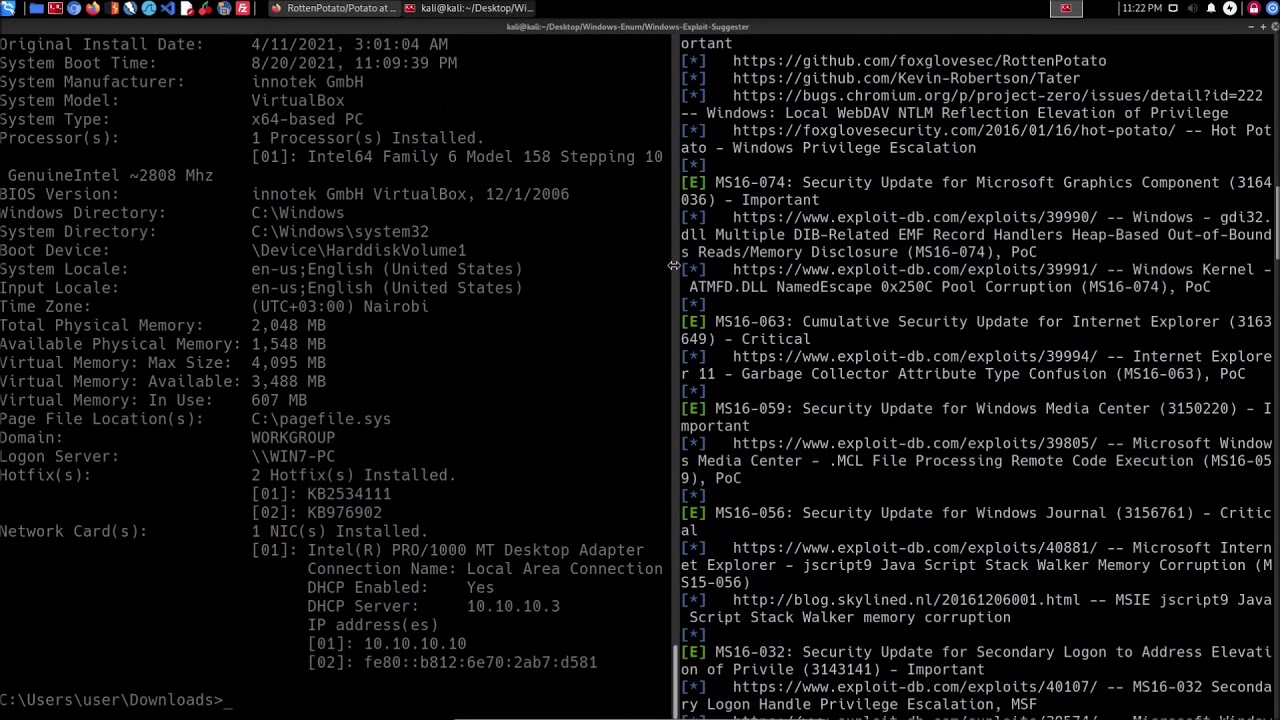Open the 11:22 PM clock panel

1142,8
